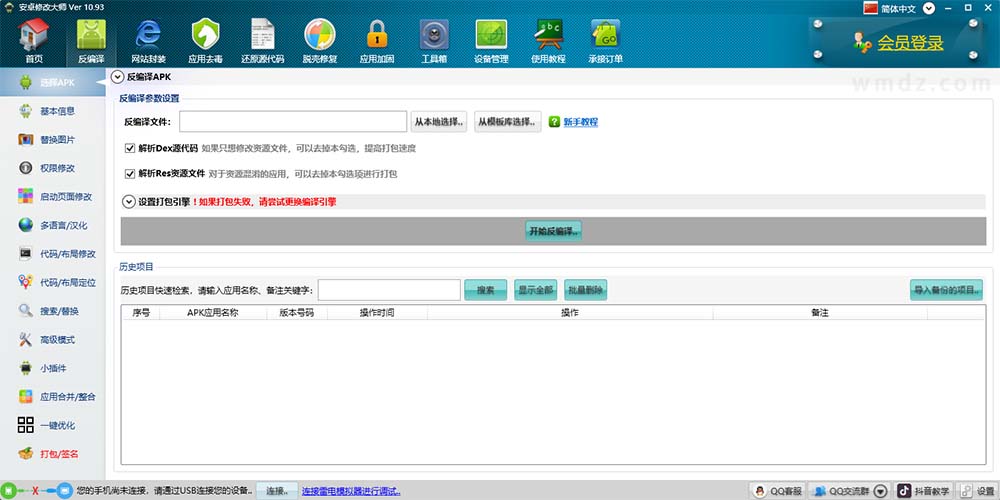Expand the 设置打包引擎 options
This screenshot has height=500, width=1000.
pos(128,201)
